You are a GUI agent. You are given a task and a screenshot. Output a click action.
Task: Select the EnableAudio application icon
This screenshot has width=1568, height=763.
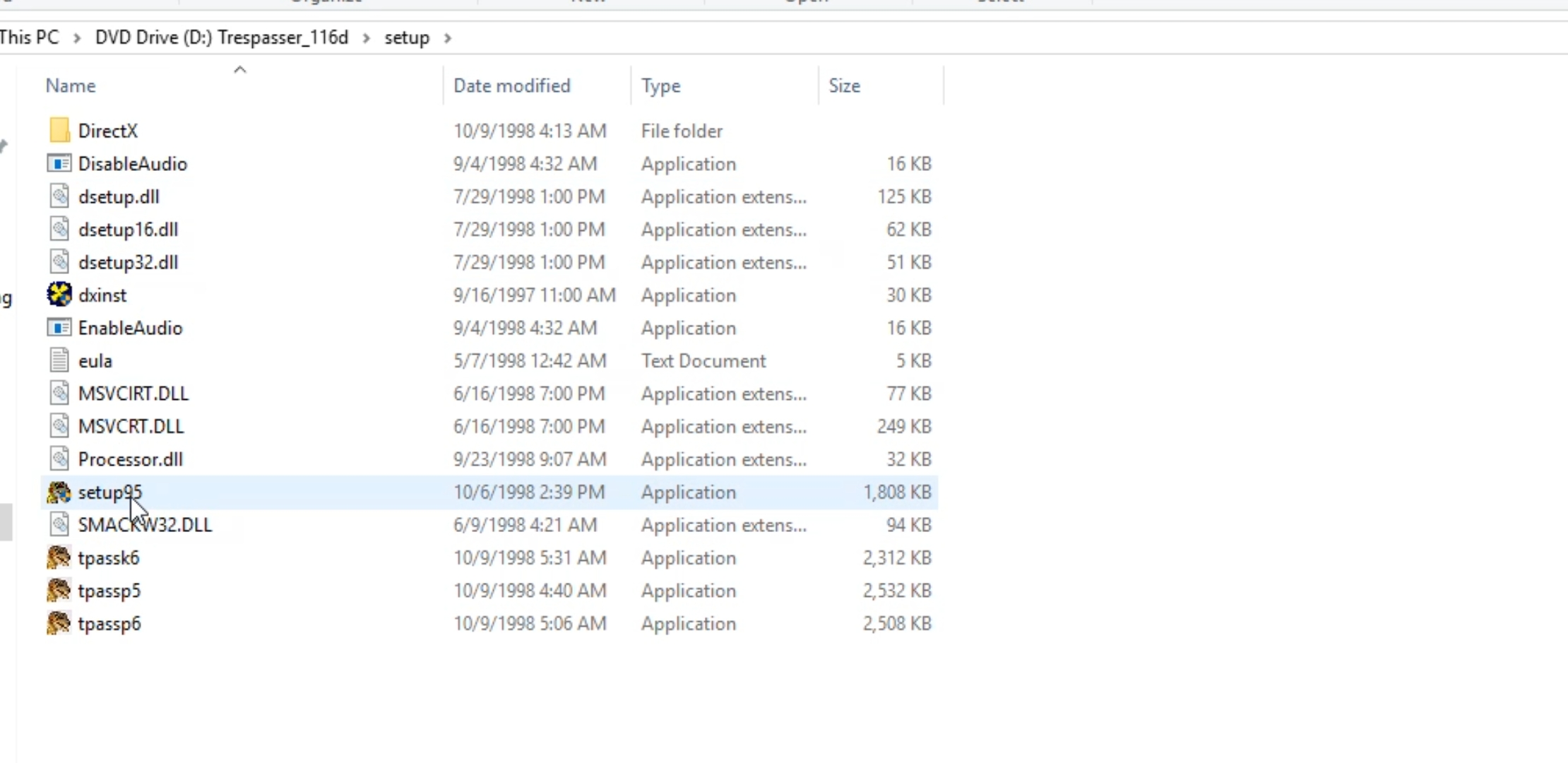tap(59, 328)
